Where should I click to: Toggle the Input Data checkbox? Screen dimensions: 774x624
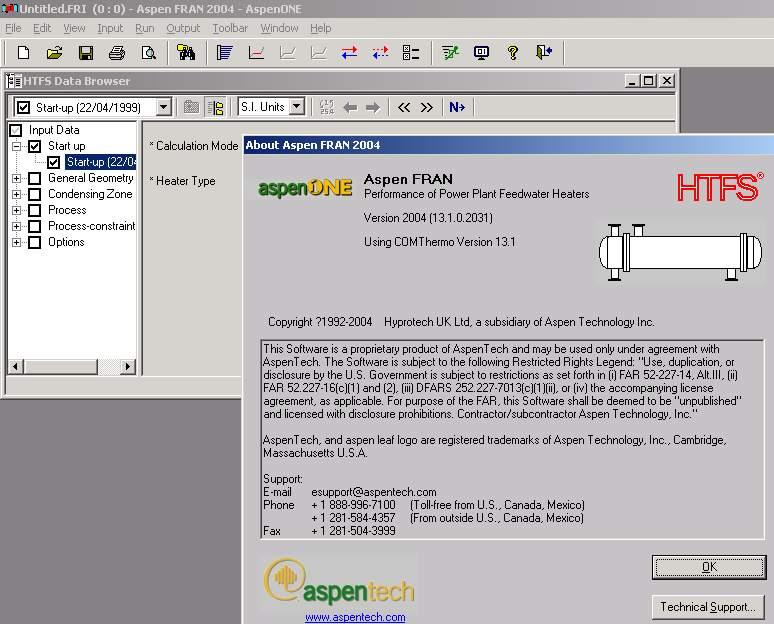pos(16,130)
